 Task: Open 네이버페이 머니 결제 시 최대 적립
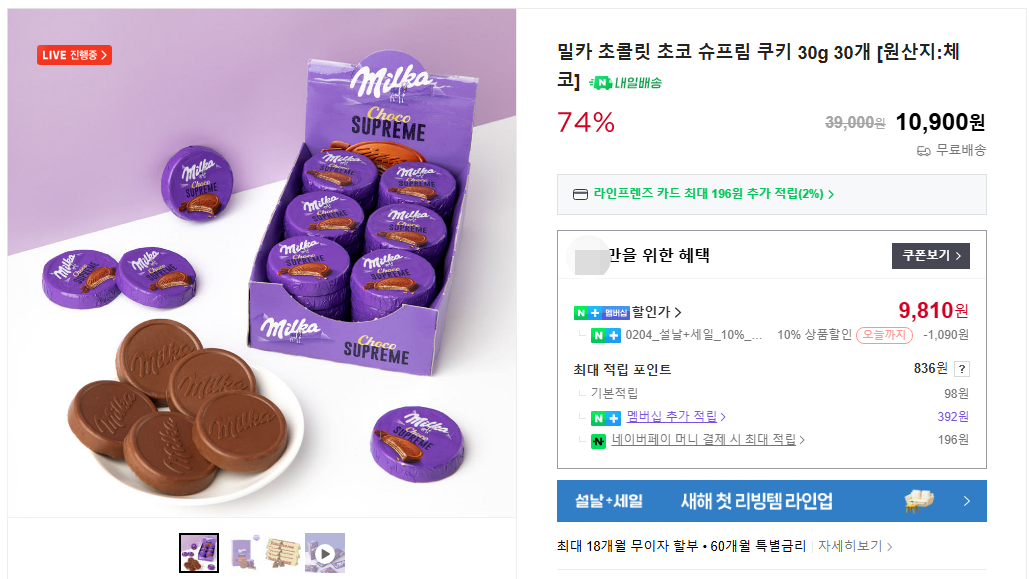(708, 440)
